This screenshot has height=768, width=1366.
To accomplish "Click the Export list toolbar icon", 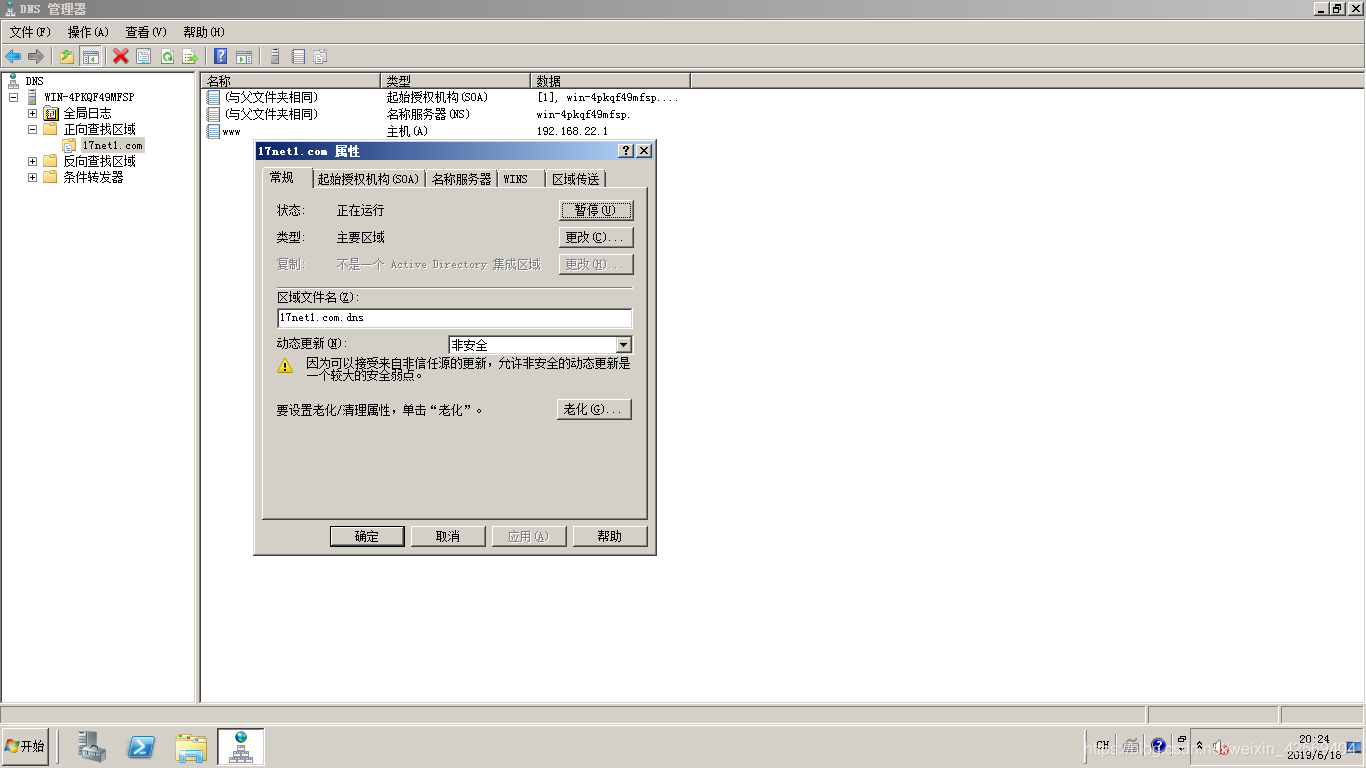I will point(190,56).
